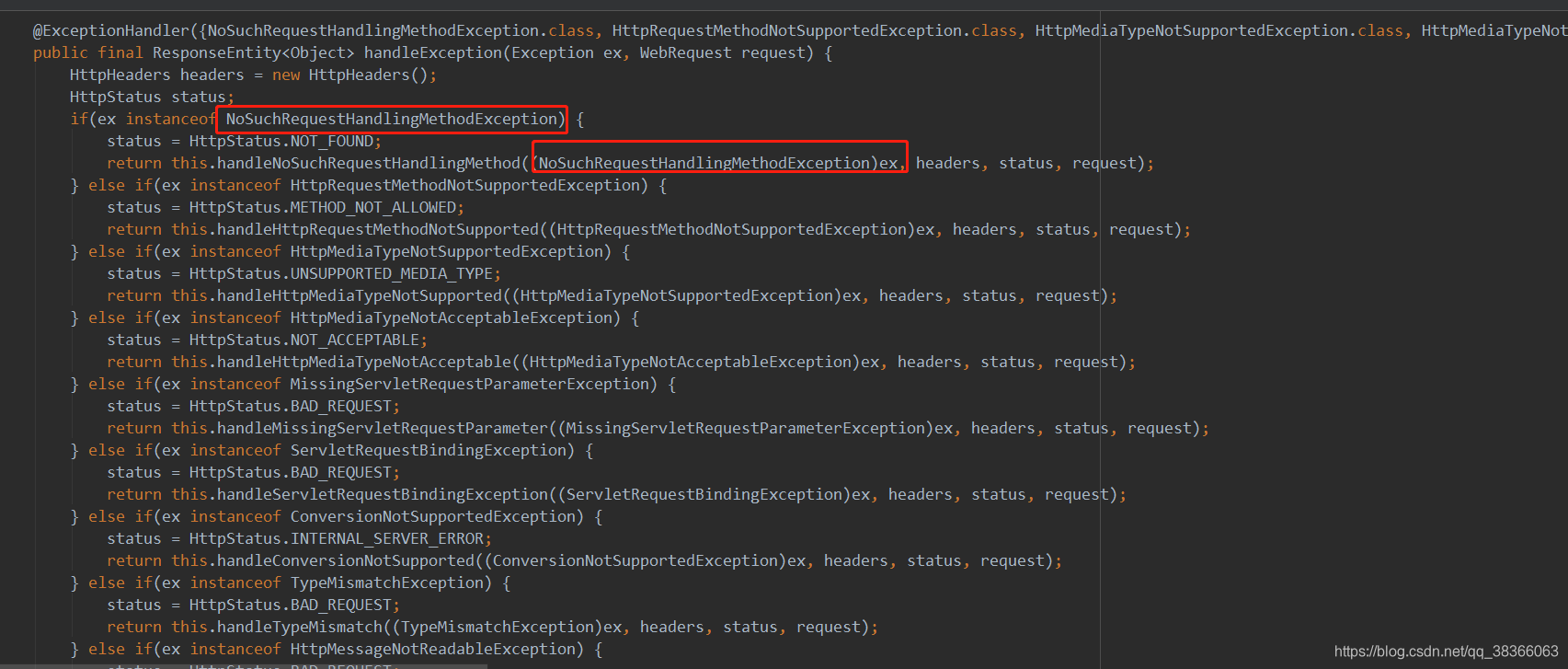Click BAD_REQUEST under the ServletRequestBindingException branch
The height and width of the screenshot is (669, 1568).
(340, 473)
